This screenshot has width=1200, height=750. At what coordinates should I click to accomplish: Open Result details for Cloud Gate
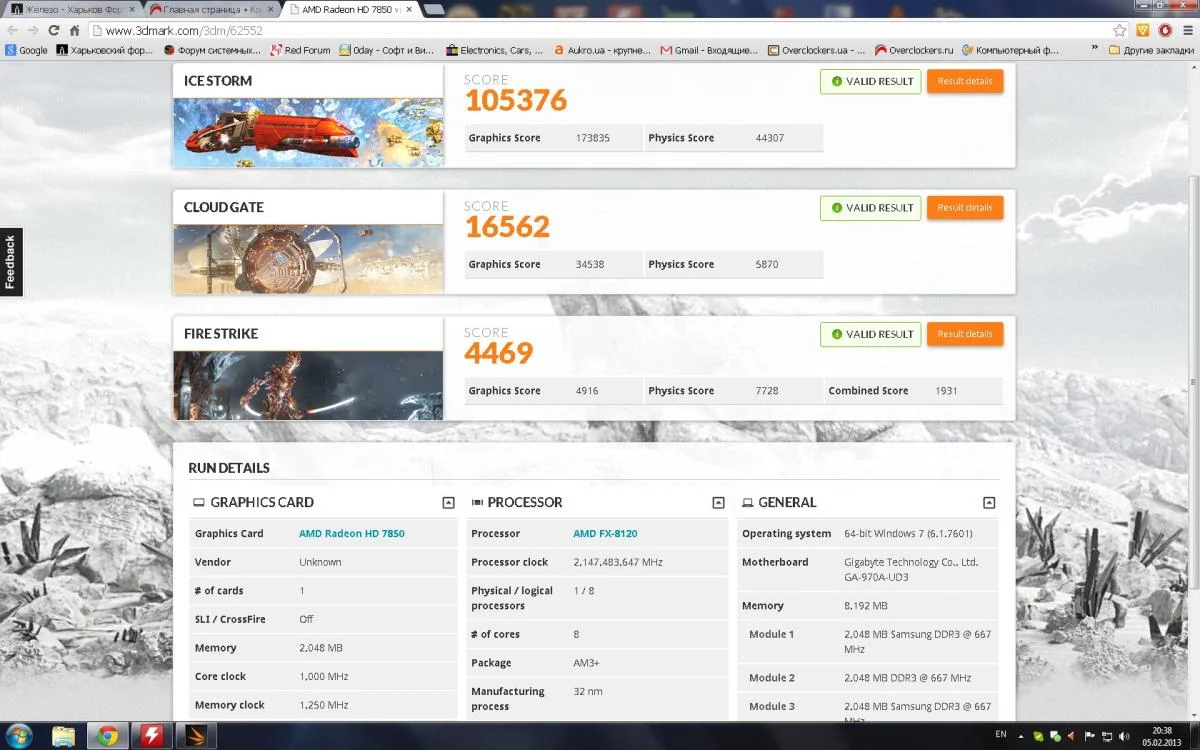coord(965,208)
